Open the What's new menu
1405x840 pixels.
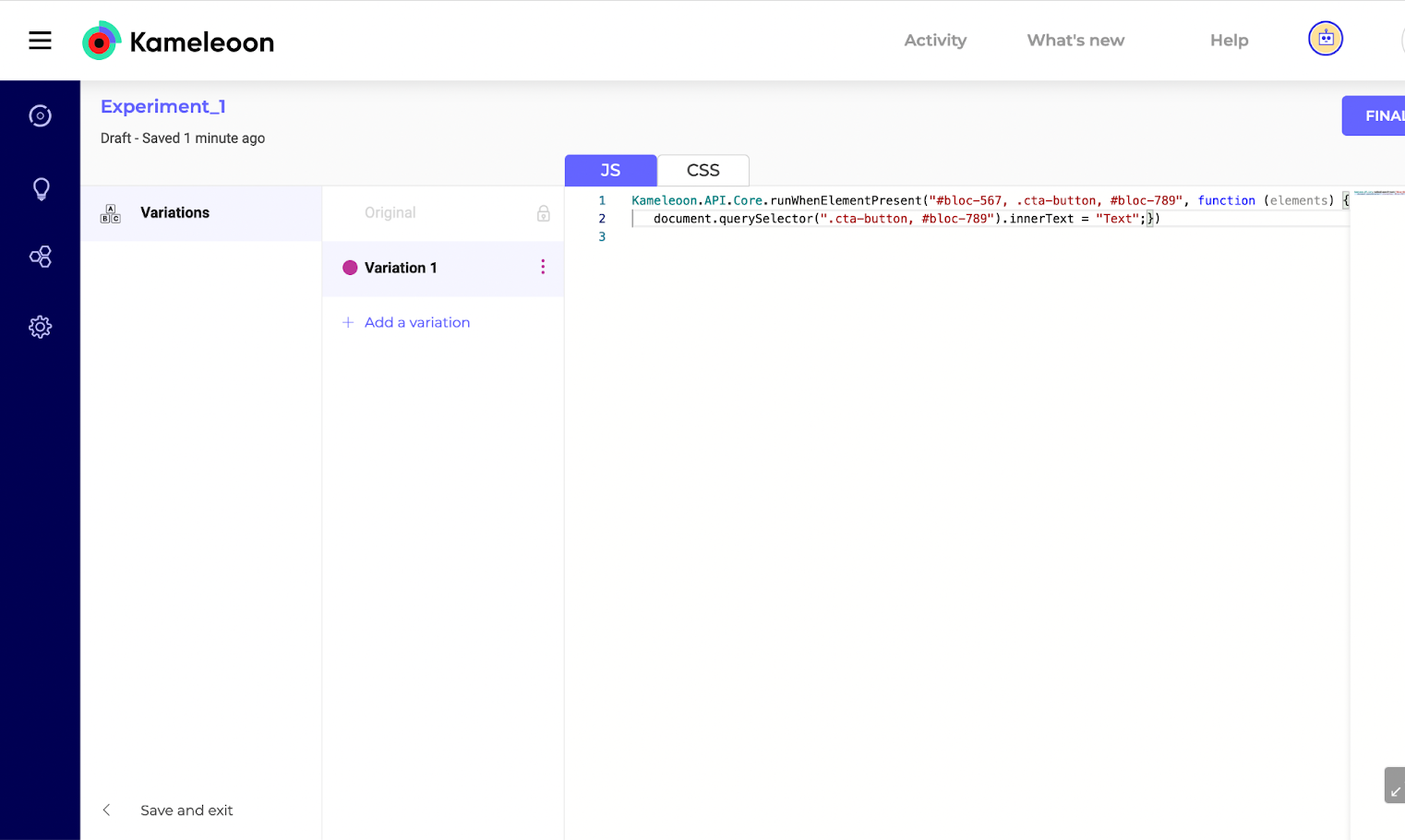[1075, 41]
